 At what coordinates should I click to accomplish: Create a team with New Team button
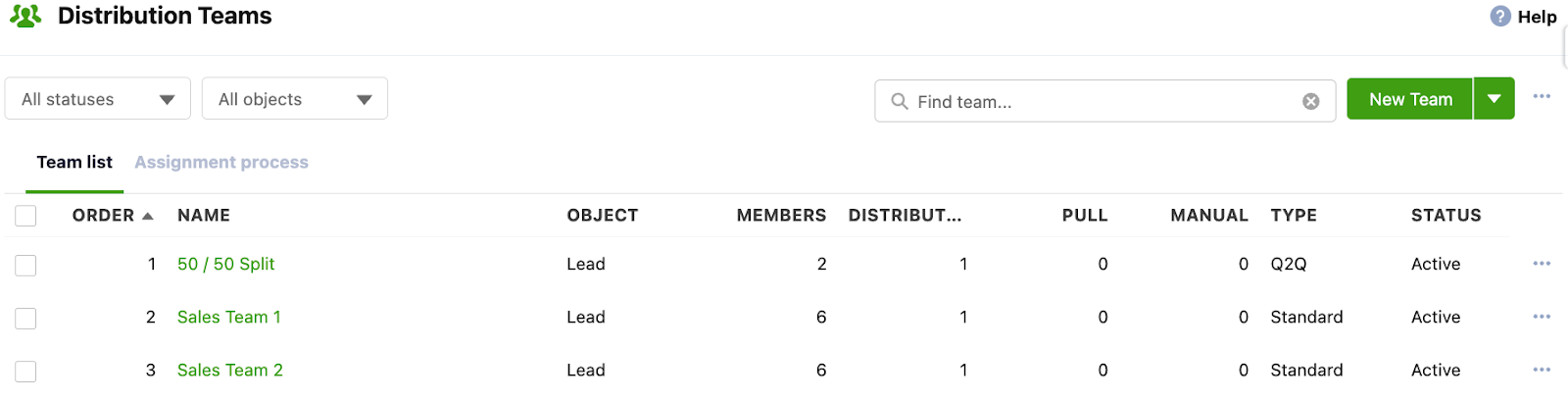point(1410,99)
